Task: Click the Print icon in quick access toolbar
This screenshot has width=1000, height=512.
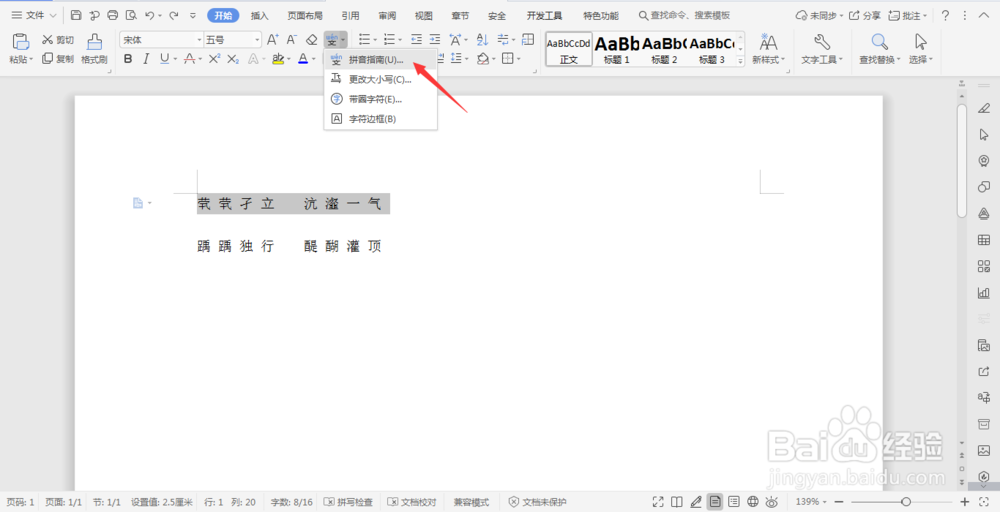Action: 113,15
